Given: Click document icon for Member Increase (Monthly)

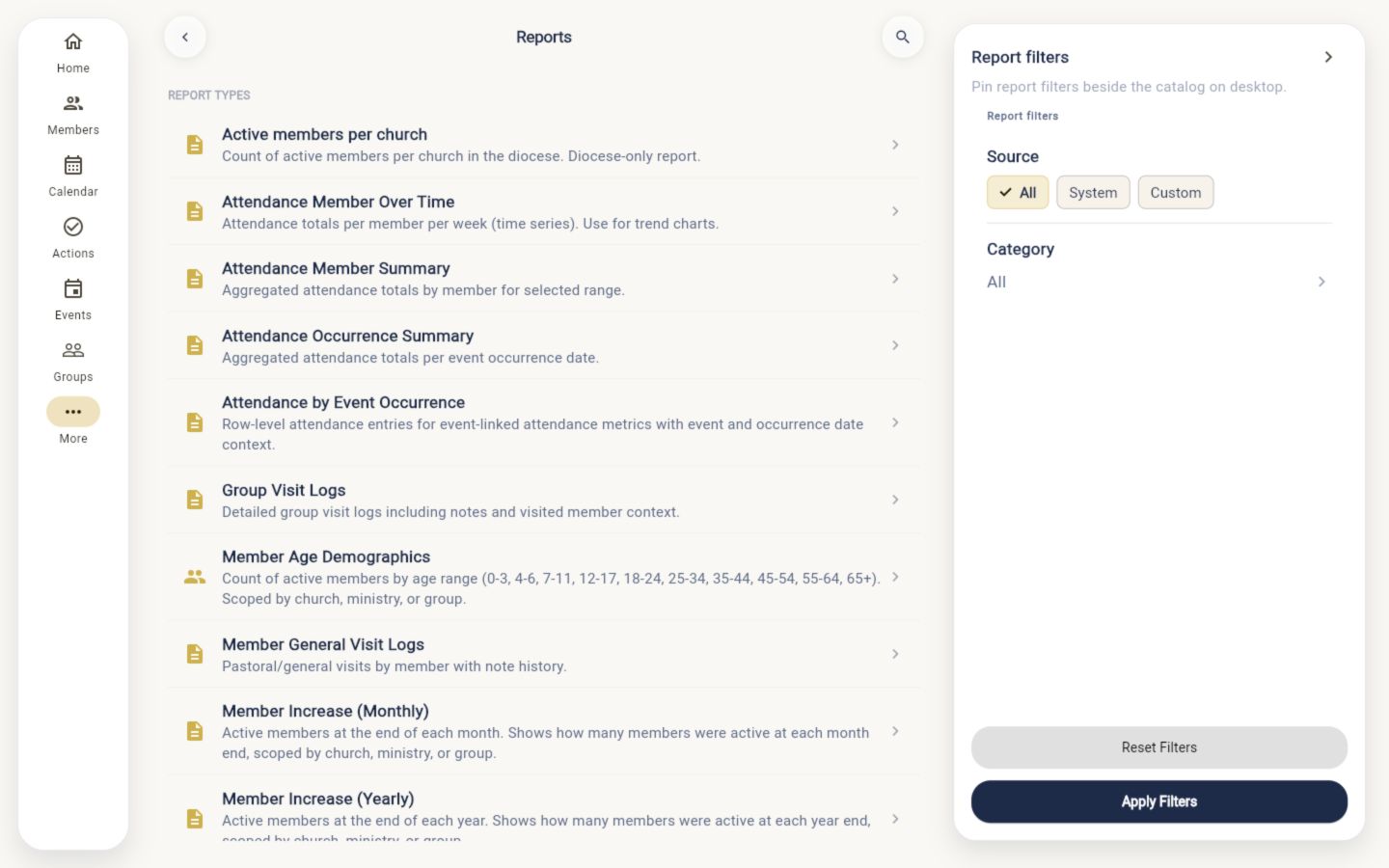Looking at the screenshot, I should (x=195, y=731).
